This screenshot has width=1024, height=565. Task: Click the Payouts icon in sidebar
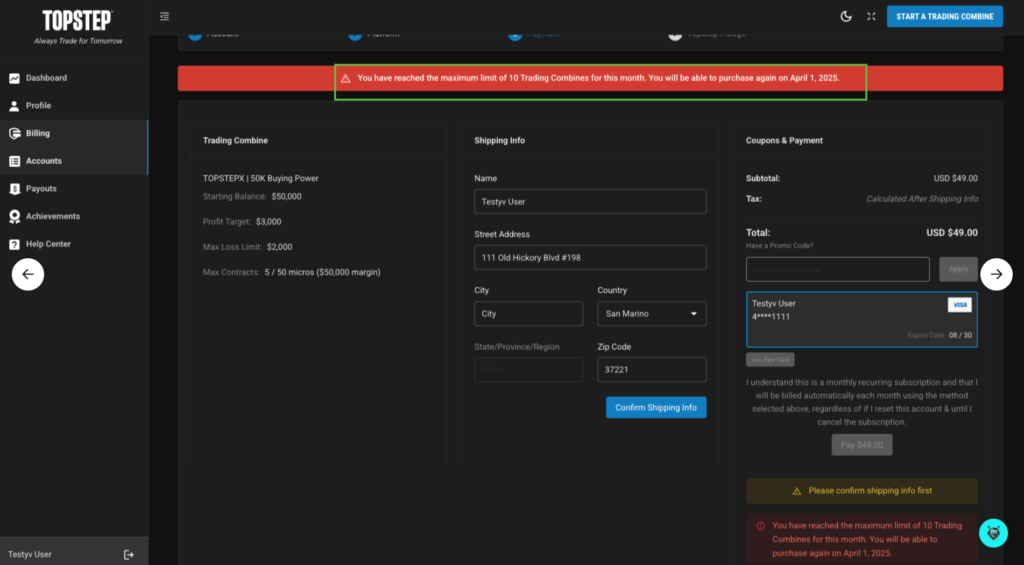(x=14, y=189)
